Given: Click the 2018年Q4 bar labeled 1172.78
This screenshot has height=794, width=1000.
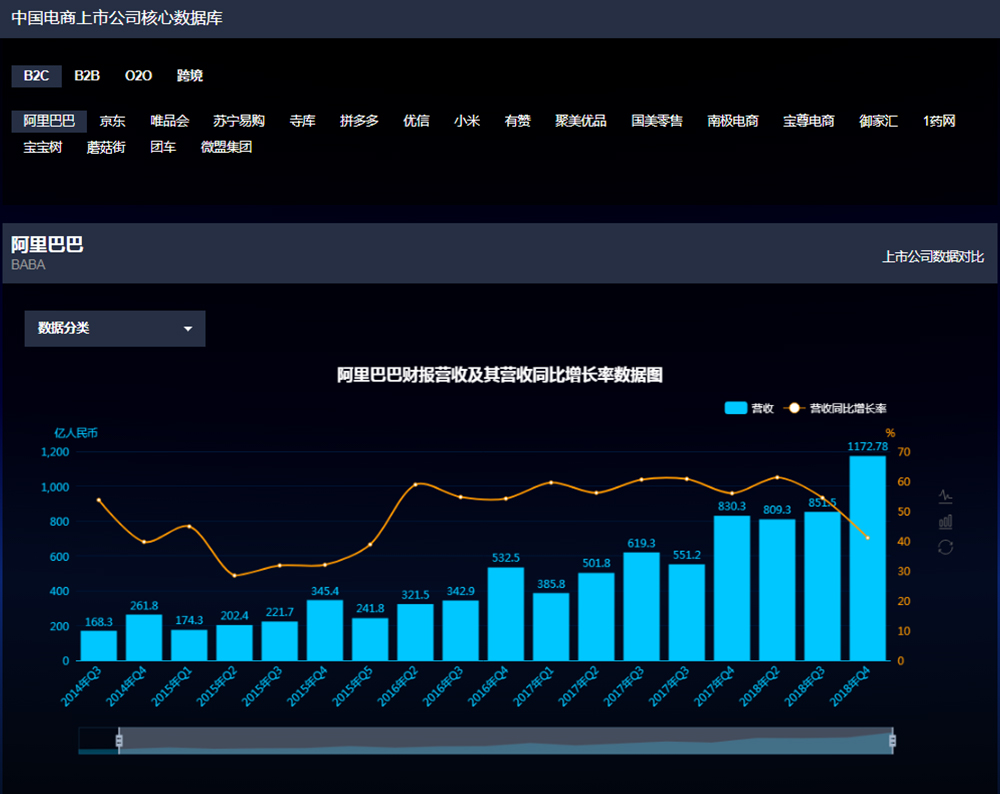Looking at the screenshot, I should tap(867, 558).
